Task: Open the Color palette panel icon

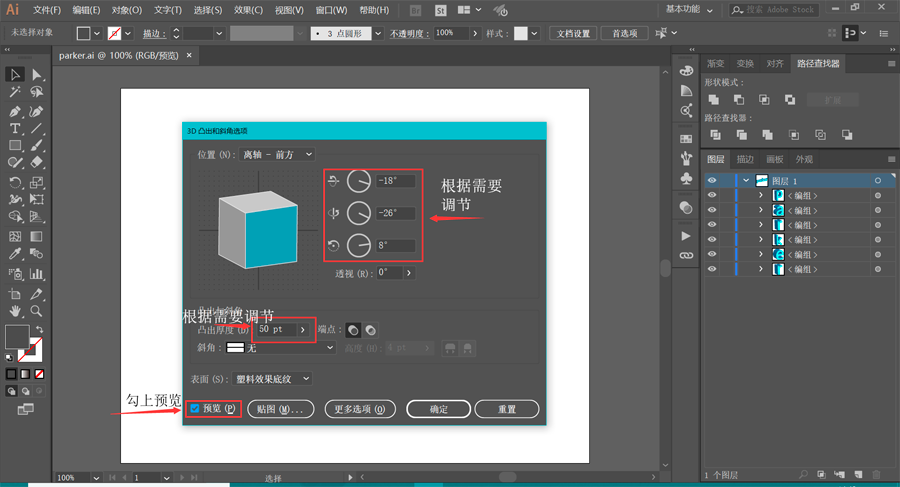Action: [686, 71]
